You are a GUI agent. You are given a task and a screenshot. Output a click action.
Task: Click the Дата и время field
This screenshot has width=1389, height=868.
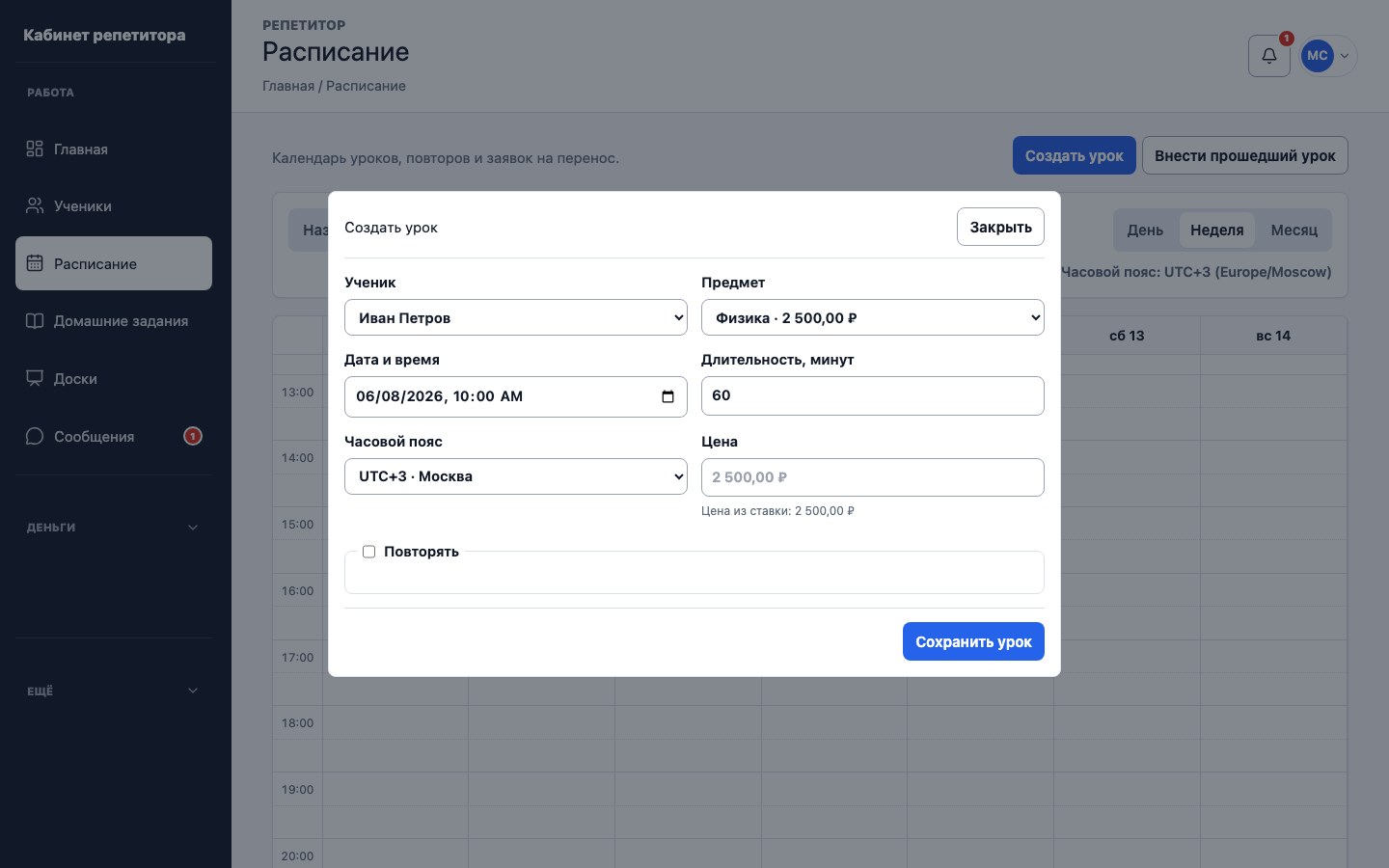pos(516,396)
